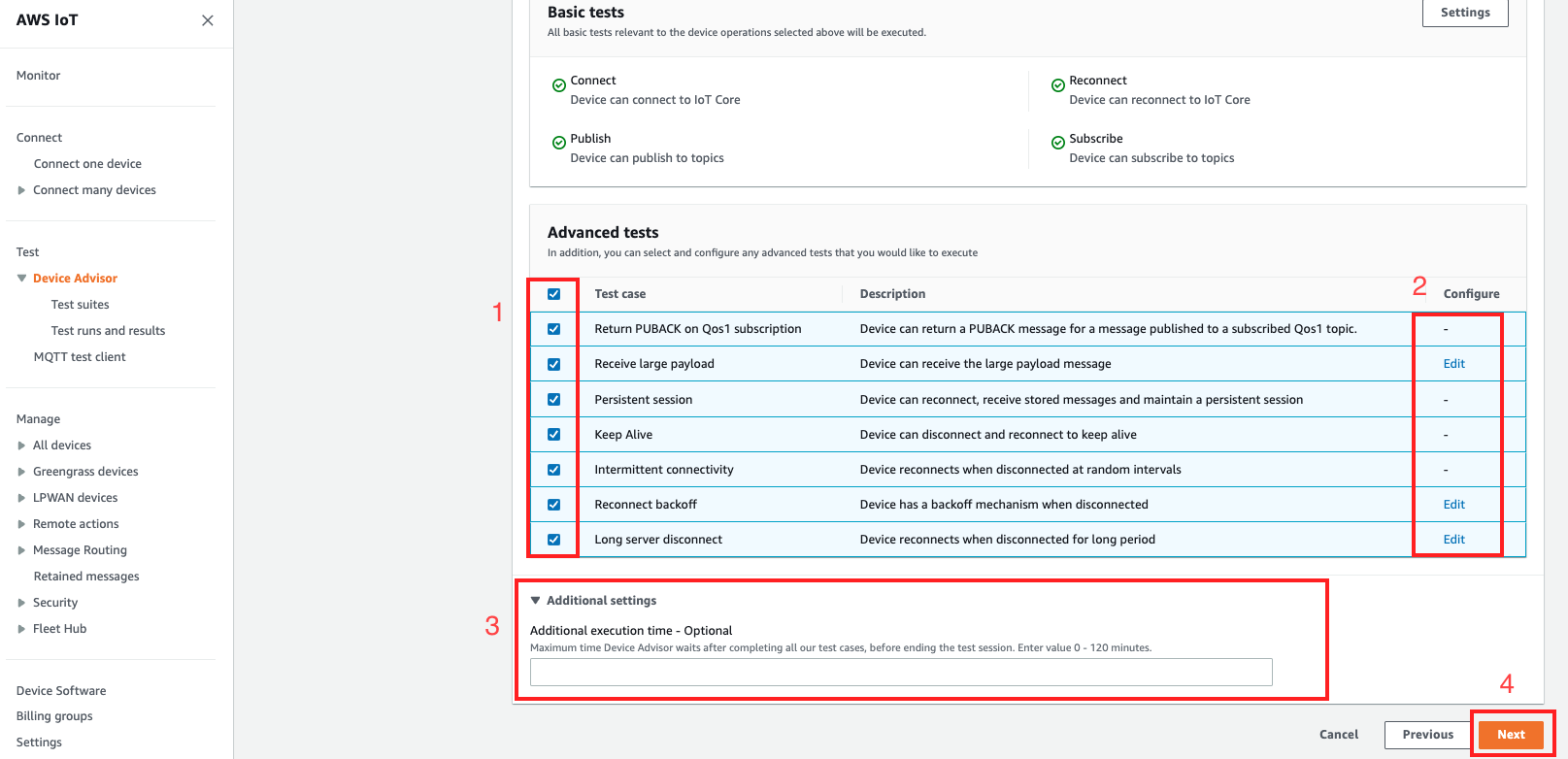The height and width of the screenshot is (759, 1568).
Task: Go to Test runs and results
Action: pyautogui.click(x=108, y=331)
